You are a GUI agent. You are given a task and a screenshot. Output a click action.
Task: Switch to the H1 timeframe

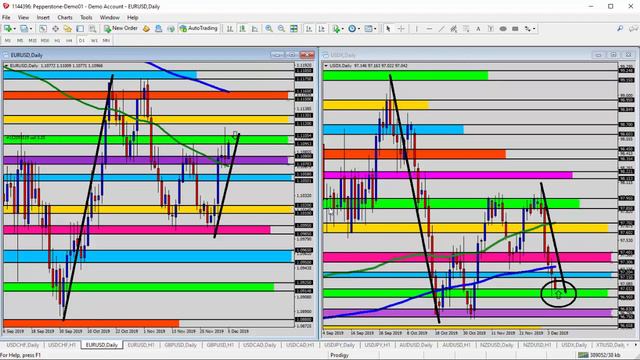point(57,40)
